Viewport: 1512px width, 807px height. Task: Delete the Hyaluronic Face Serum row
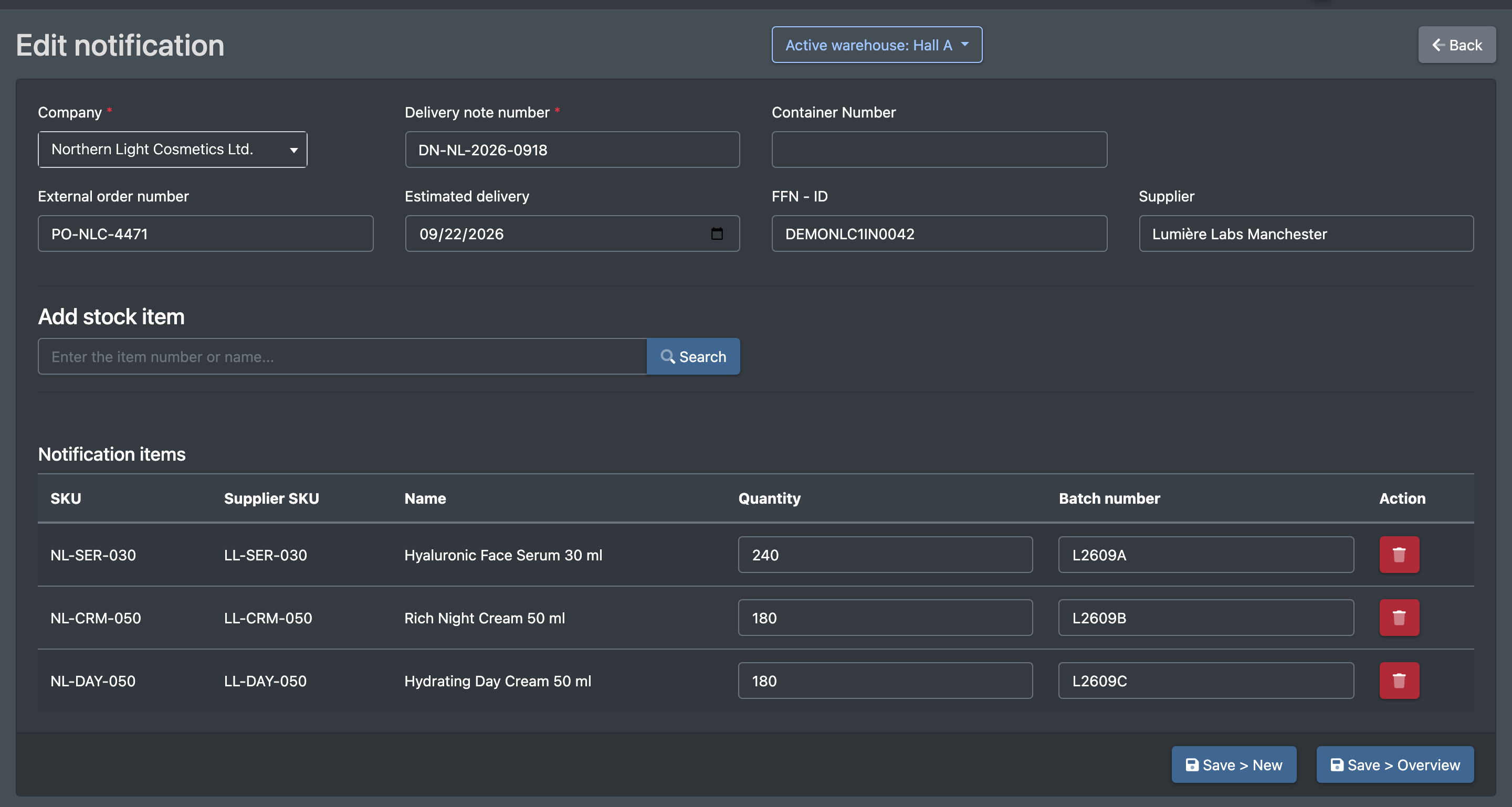point(1399,554)
